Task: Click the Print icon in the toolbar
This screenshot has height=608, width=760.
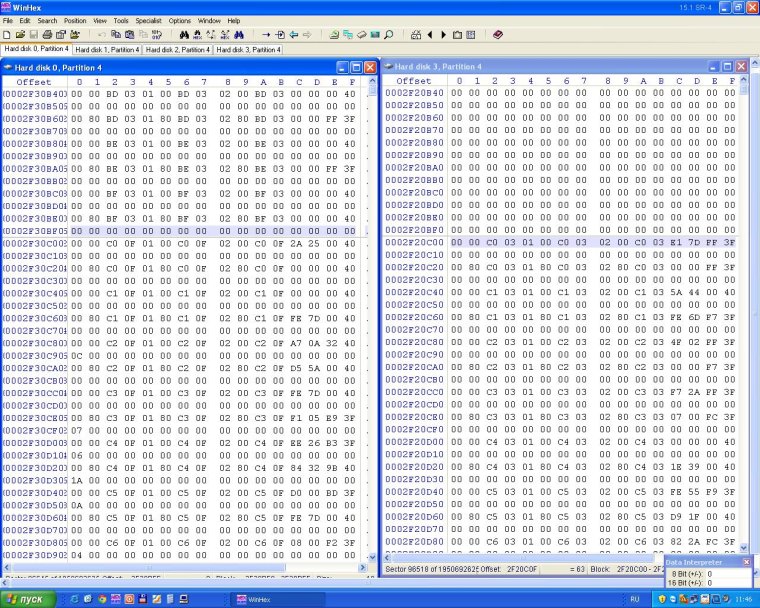Action: pyautogui.click(x=47, y=35)
